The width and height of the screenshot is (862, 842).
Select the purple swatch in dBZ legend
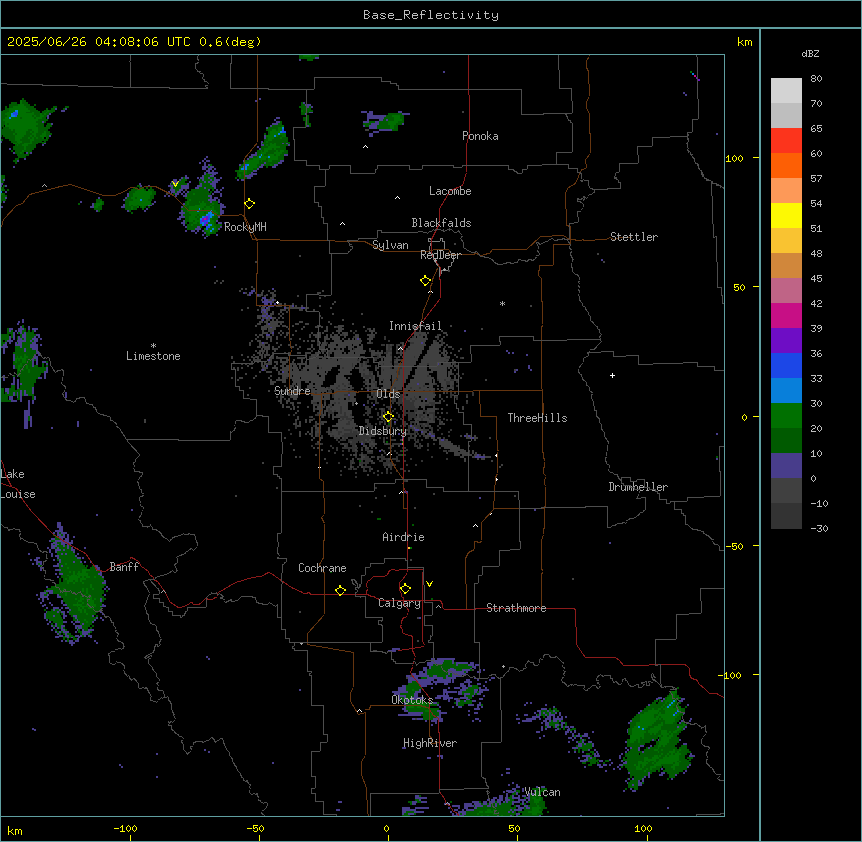pos(786,341)
